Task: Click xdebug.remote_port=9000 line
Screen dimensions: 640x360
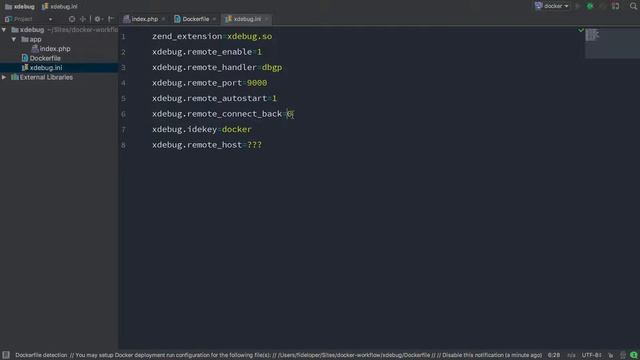Action: click(x=209, y=83)
